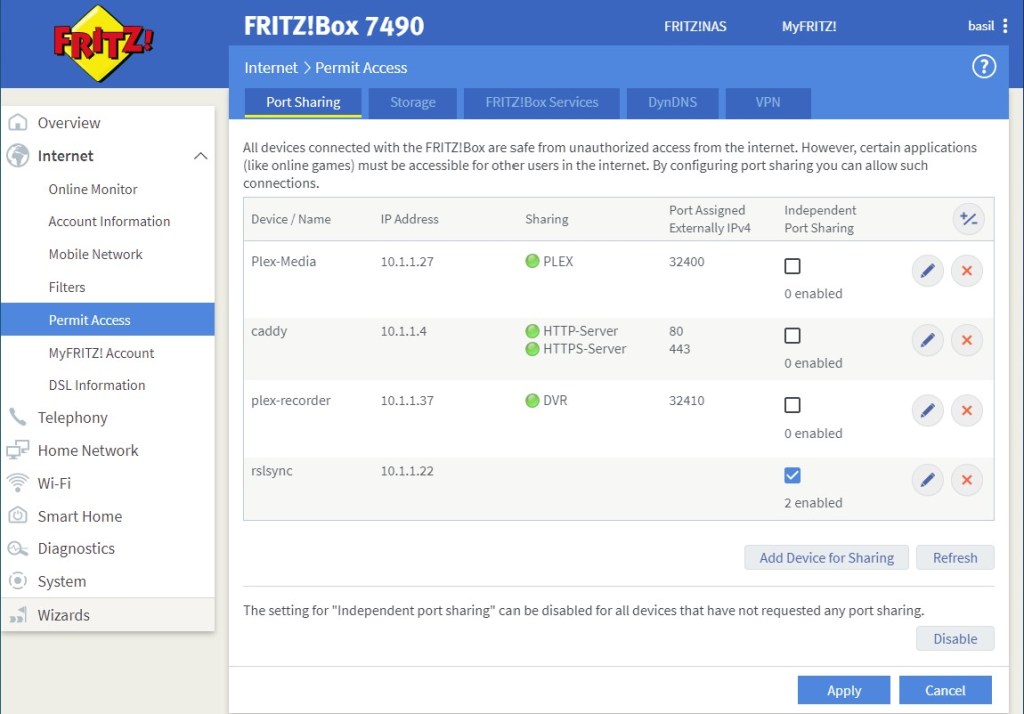Screen dimensions: 1024x714
Task: Click the green DVR status indicator
Action: pyautogui.click(x=532, y=400)
